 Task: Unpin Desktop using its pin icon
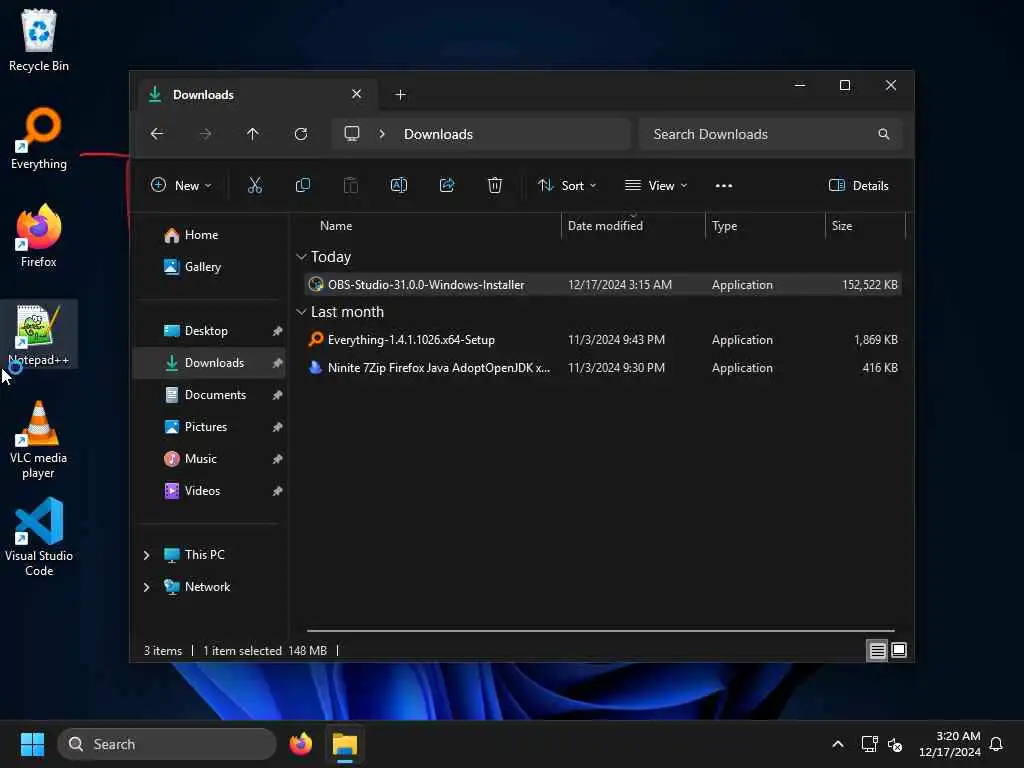pos(278,331)
